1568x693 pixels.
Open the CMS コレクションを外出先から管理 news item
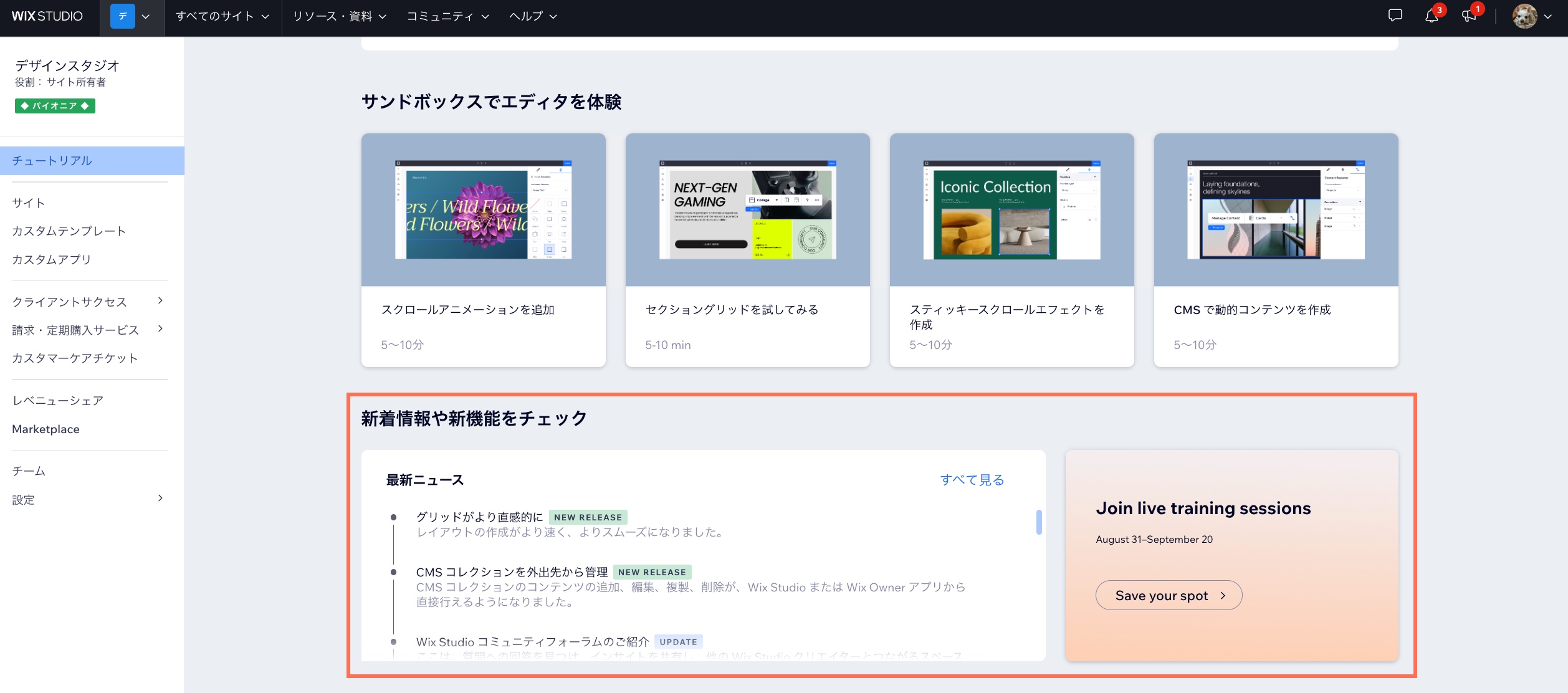[x=512, y=572]
